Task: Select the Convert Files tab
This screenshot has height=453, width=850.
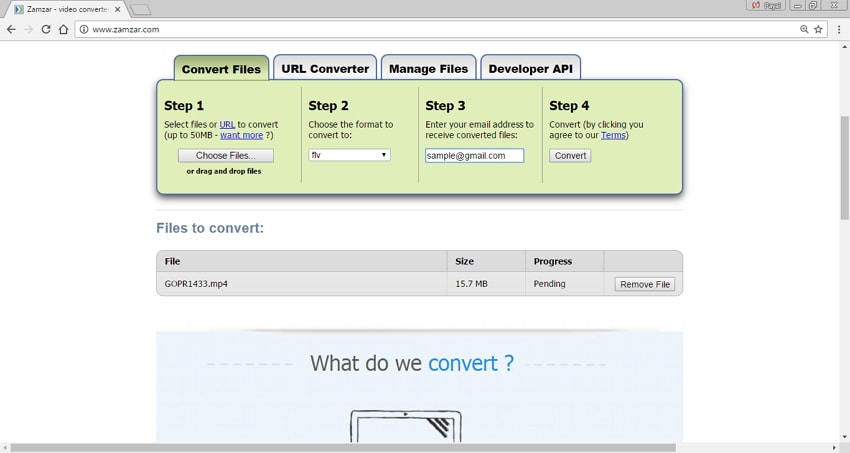Action: click(x=221, y=69)
